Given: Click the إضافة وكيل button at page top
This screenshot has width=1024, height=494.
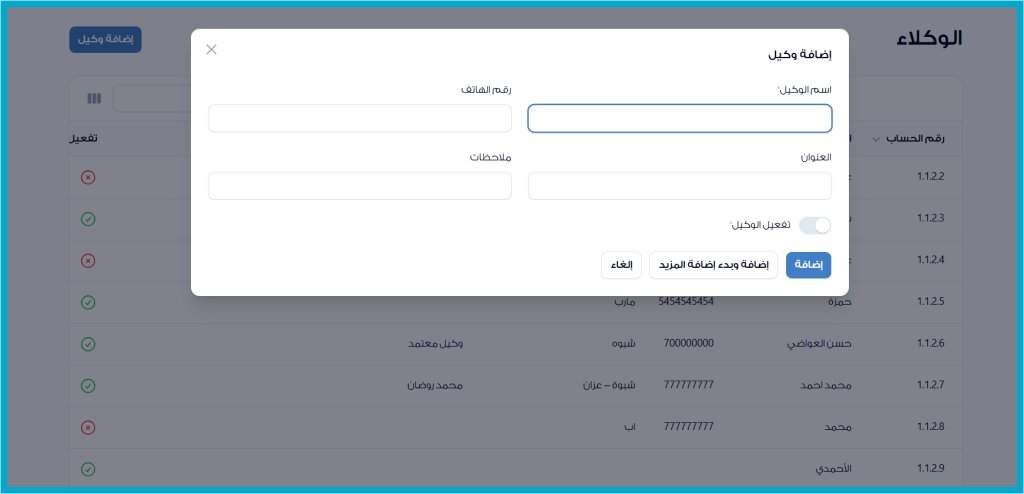Looking at the screenshot, I should point(105,39).
